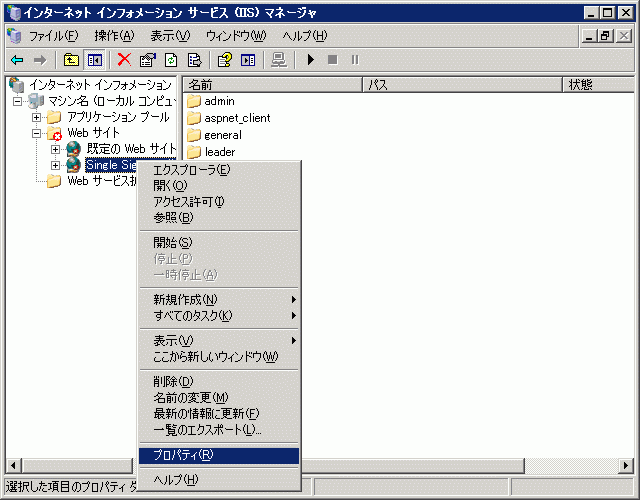Click tree pane scroll left arrow
The height and width of the screenshot is (500, 640).
tap(13, 465)
